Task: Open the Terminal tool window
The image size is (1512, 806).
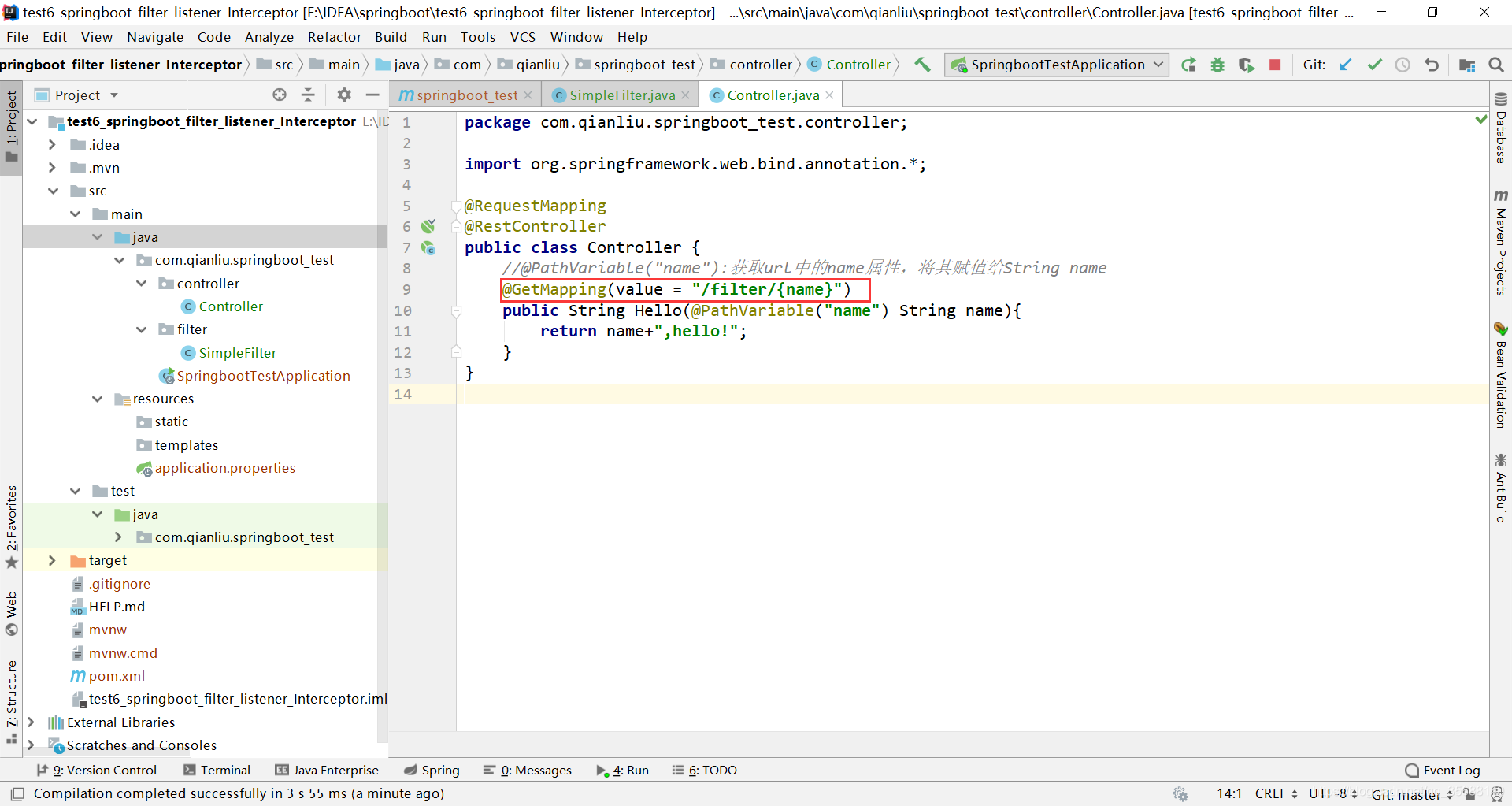Action: tap(217, 771)
